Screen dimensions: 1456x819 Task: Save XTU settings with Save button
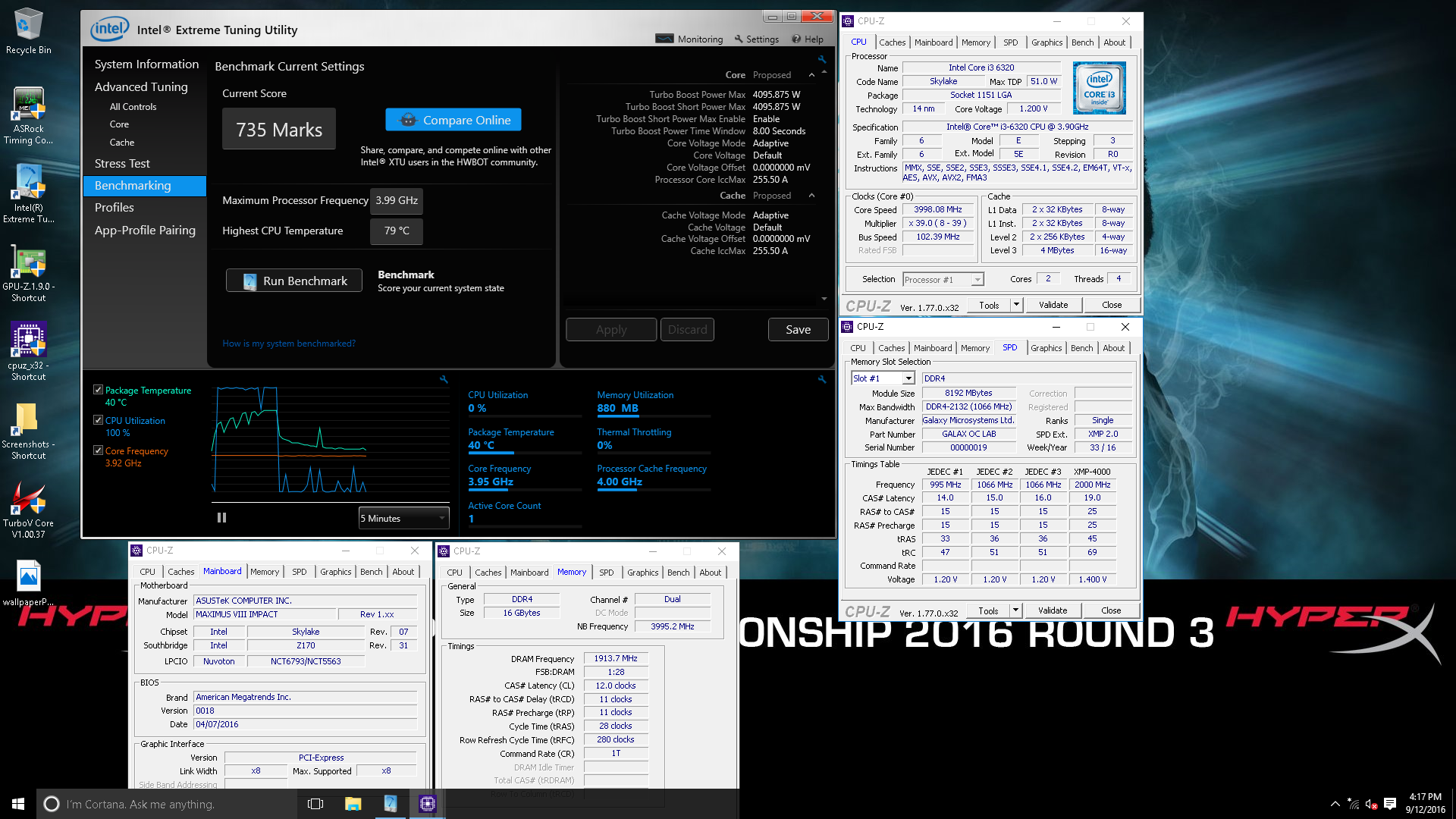click(x=798, y=330)
